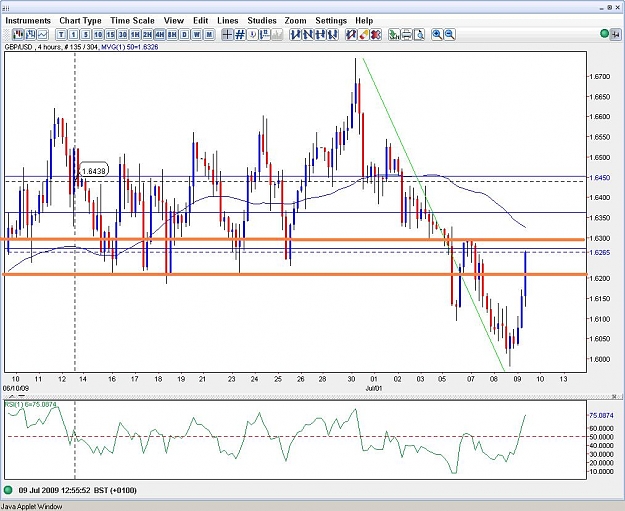The image size is (625, 511).
Task: Switch to 2H time scale
Action: pyautogui.click(x=147, y=35)
